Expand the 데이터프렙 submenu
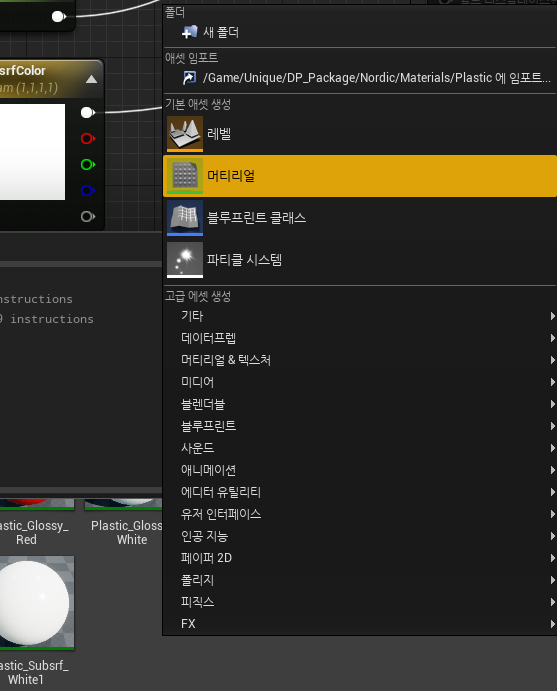This screenshot has height=691, width=557. coord(360,338)
